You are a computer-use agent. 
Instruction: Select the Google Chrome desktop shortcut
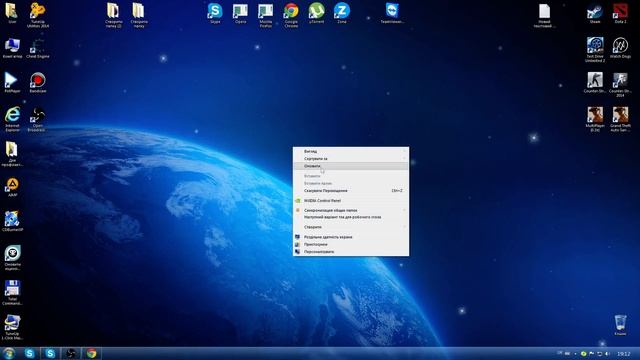coord(291,15)
